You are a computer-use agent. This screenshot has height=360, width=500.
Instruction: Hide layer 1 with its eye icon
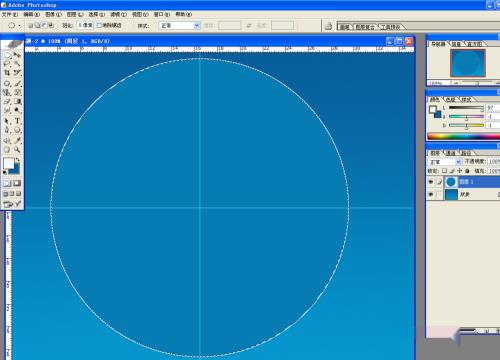(431, 182)
